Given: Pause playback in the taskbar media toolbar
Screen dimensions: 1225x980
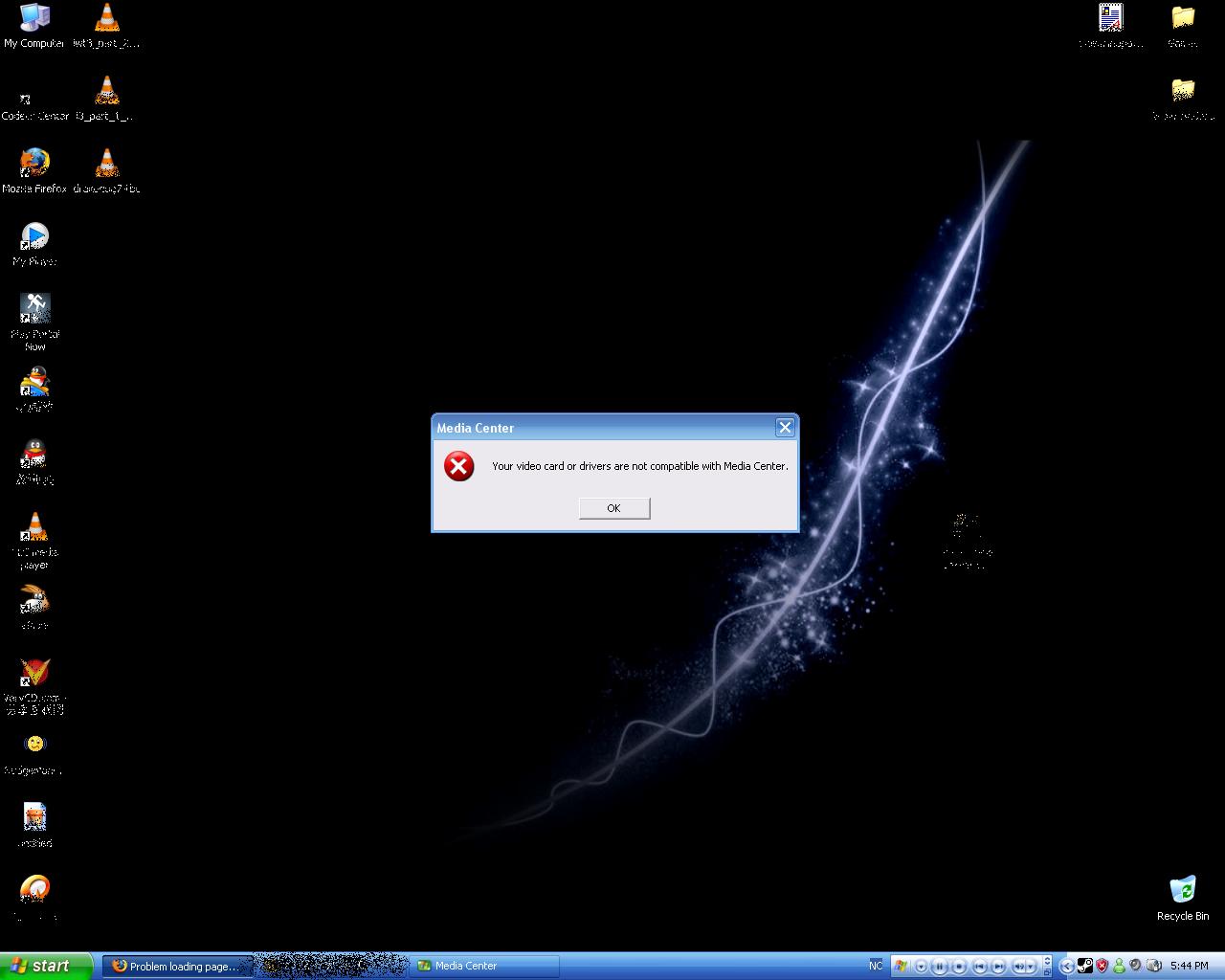Looking at the screenshot, I should point(940,967).
